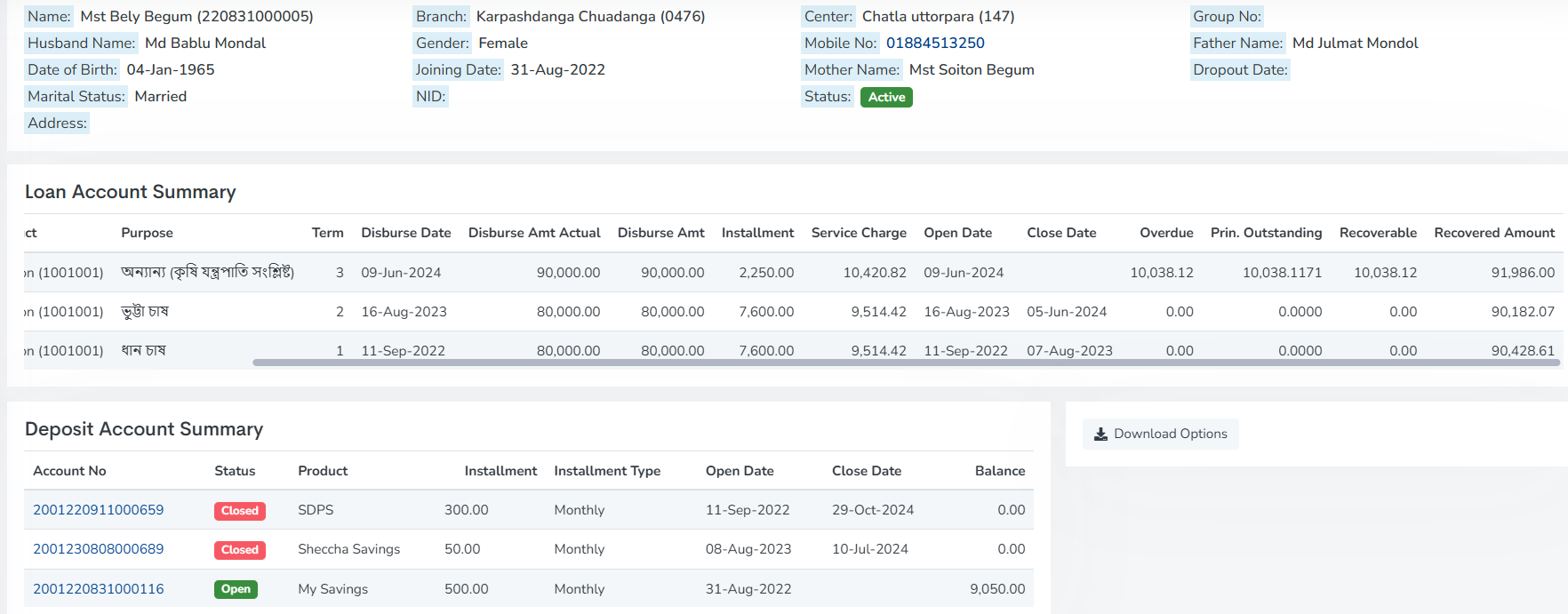
Task: Click the loan table horizontal scrollbar
Action: [907, 363]
